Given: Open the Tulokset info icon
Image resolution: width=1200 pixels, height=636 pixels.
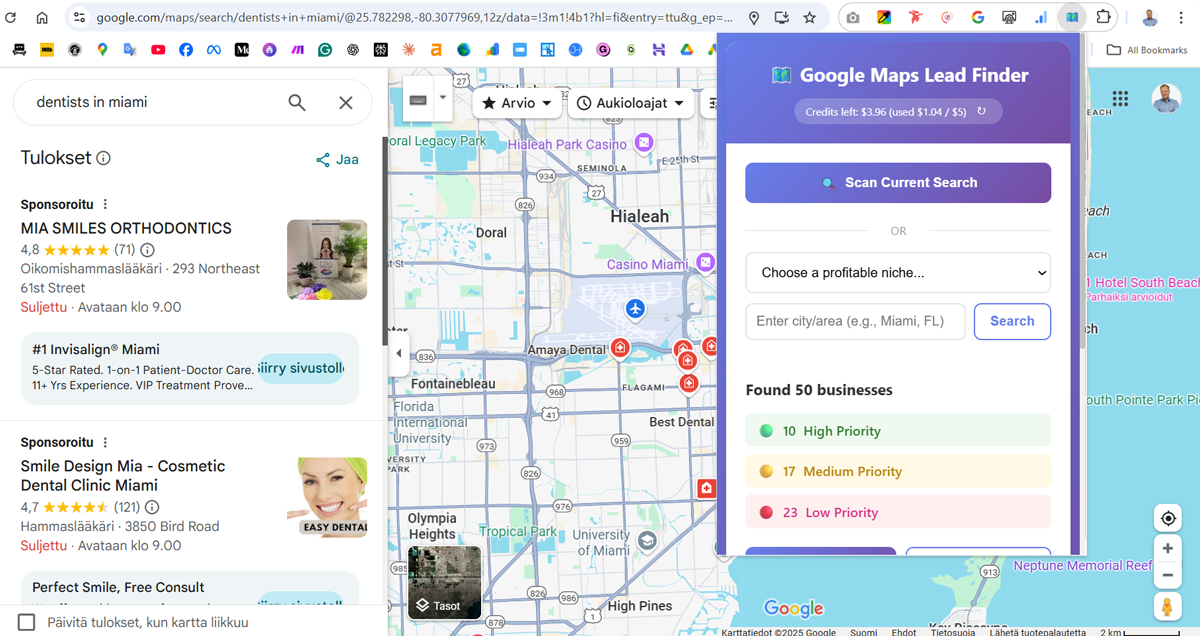Looking at the screenshot, I should [x=103, y=158].
